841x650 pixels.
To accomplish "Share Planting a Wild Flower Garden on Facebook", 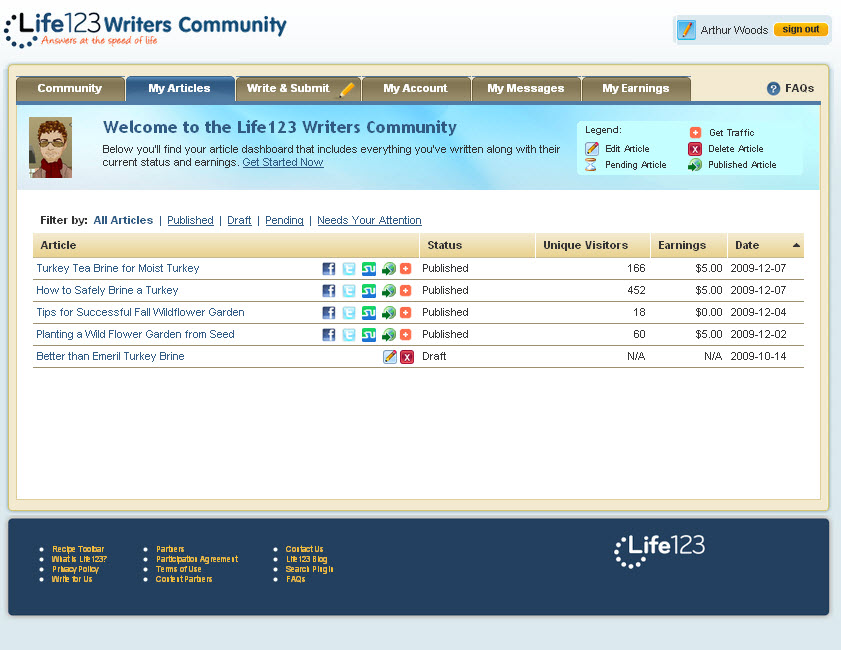I will 329,335.
